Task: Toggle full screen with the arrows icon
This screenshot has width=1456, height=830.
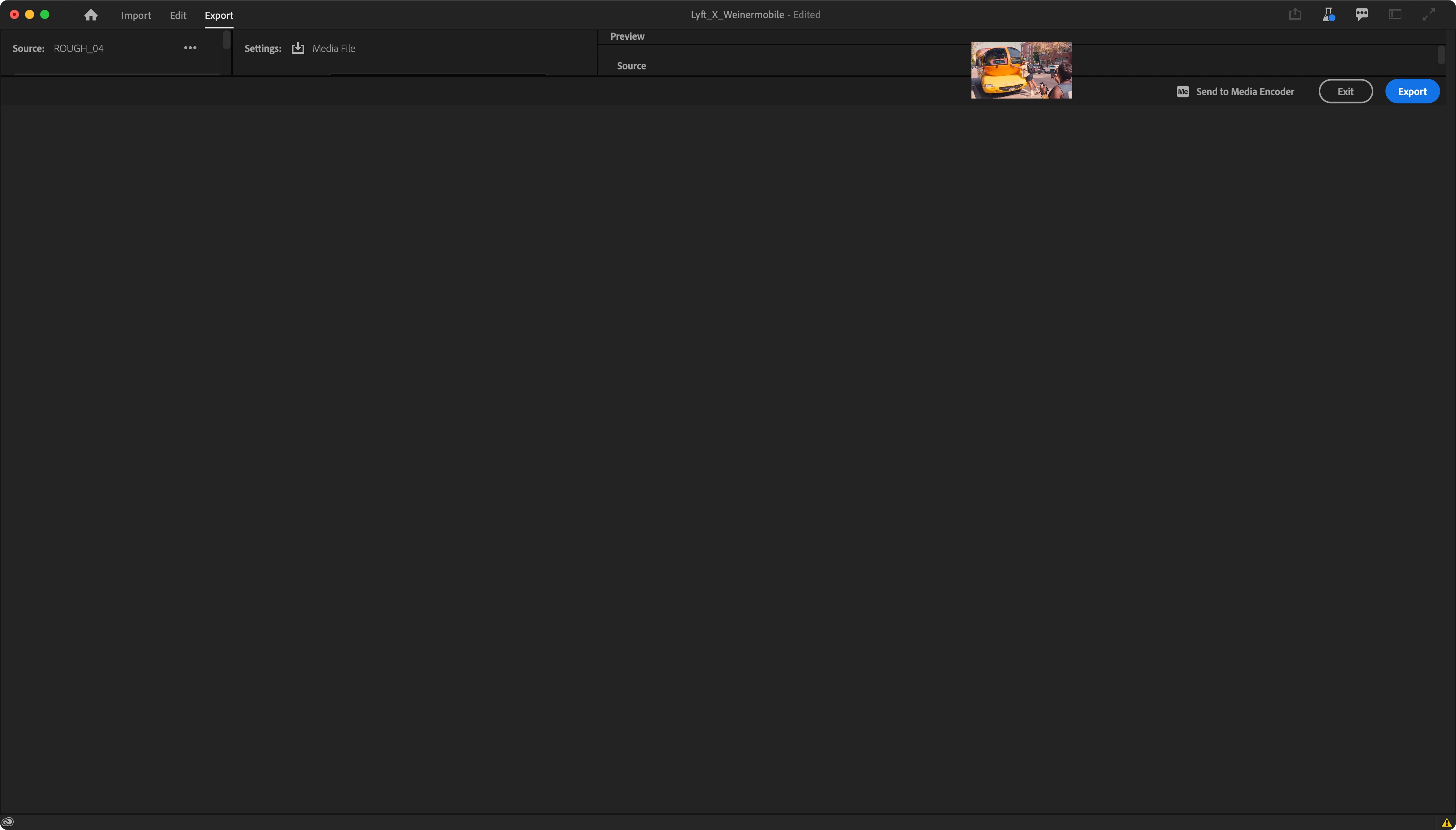Action: (1429, 15)
